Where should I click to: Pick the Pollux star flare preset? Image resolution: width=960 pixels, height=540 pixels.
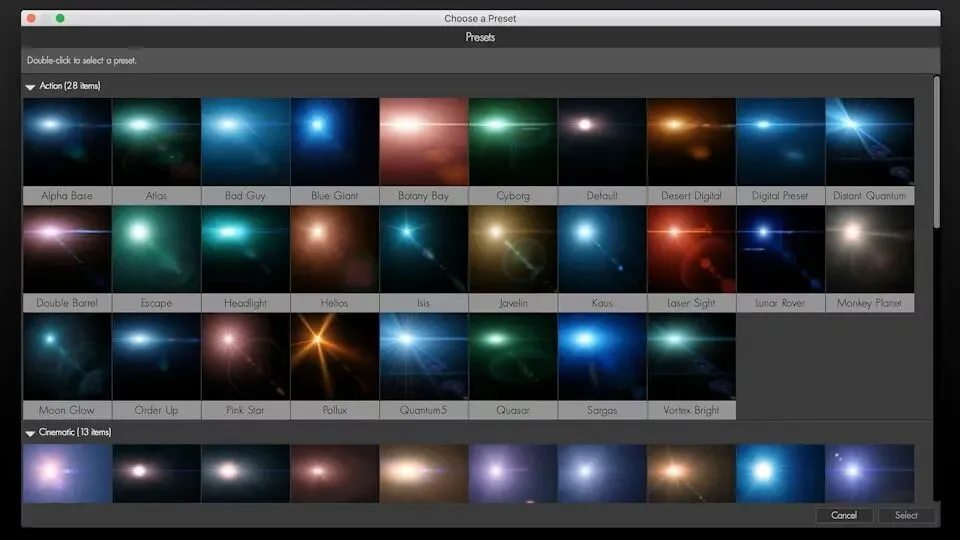click(334, 357)
